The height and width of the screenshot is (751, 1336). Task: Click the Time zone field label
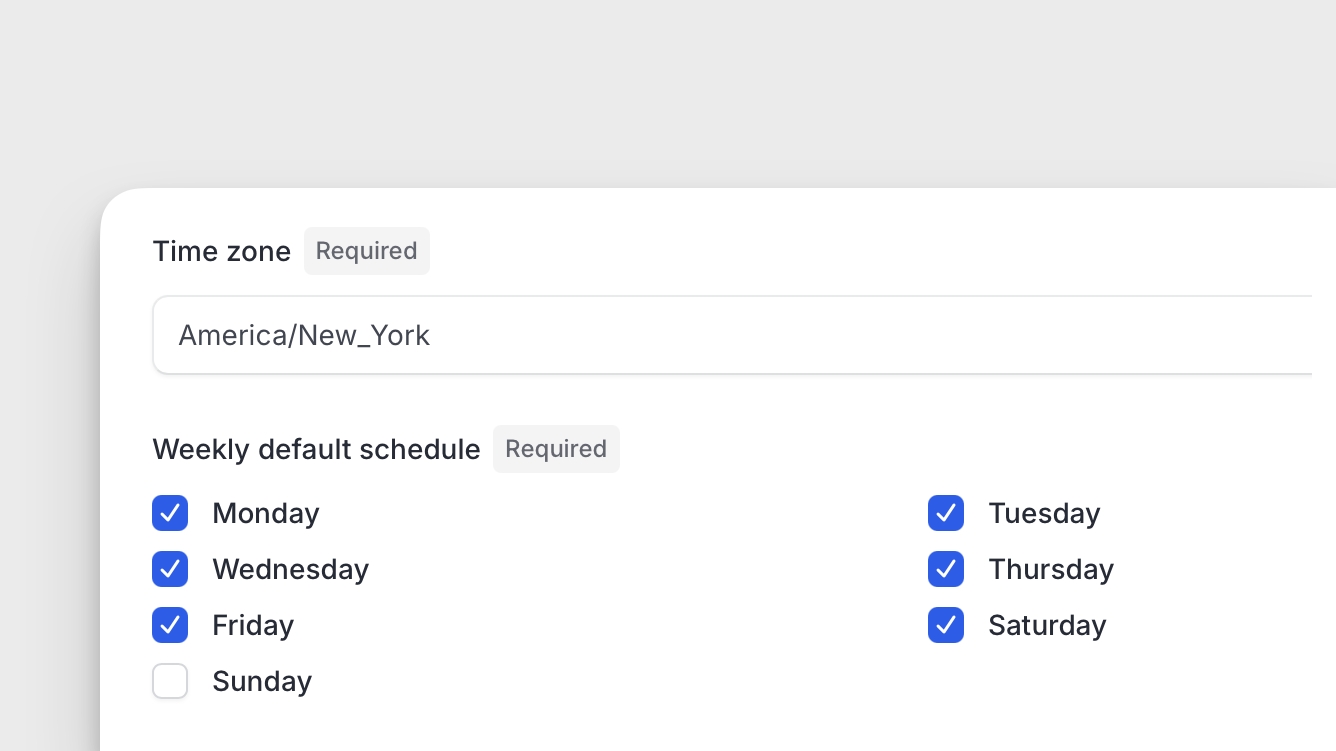[x=222, y=251]
